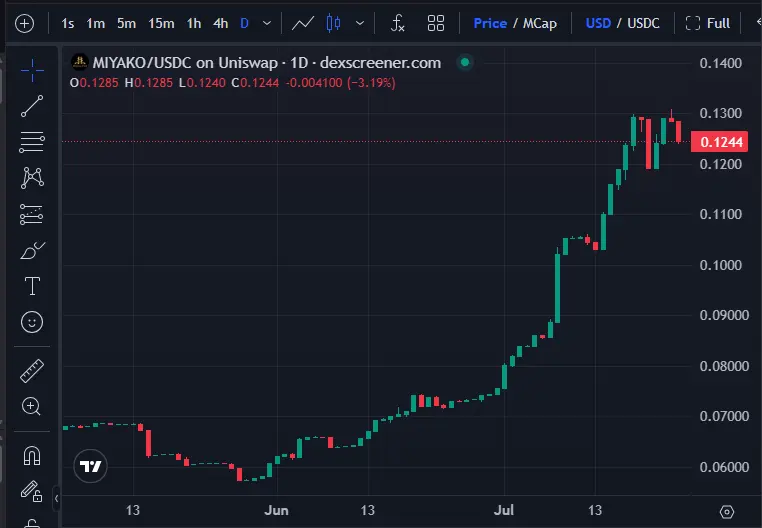Select candlestick chart style
This screenshot has height=528, width=762.
(333, 23)
